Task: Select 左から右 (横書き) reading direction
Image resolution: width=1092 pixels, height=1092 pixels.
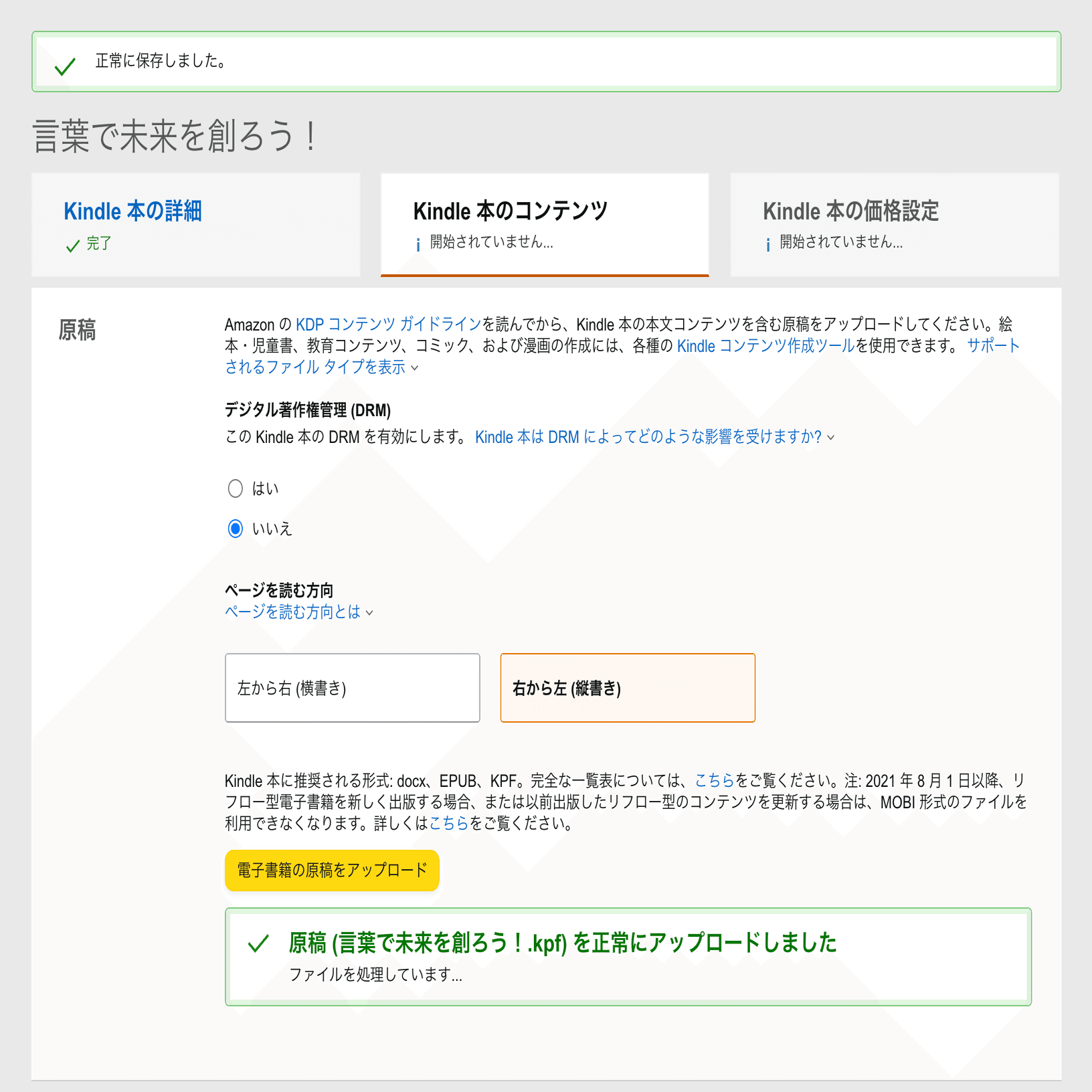Action: click(x=353, y=687)
